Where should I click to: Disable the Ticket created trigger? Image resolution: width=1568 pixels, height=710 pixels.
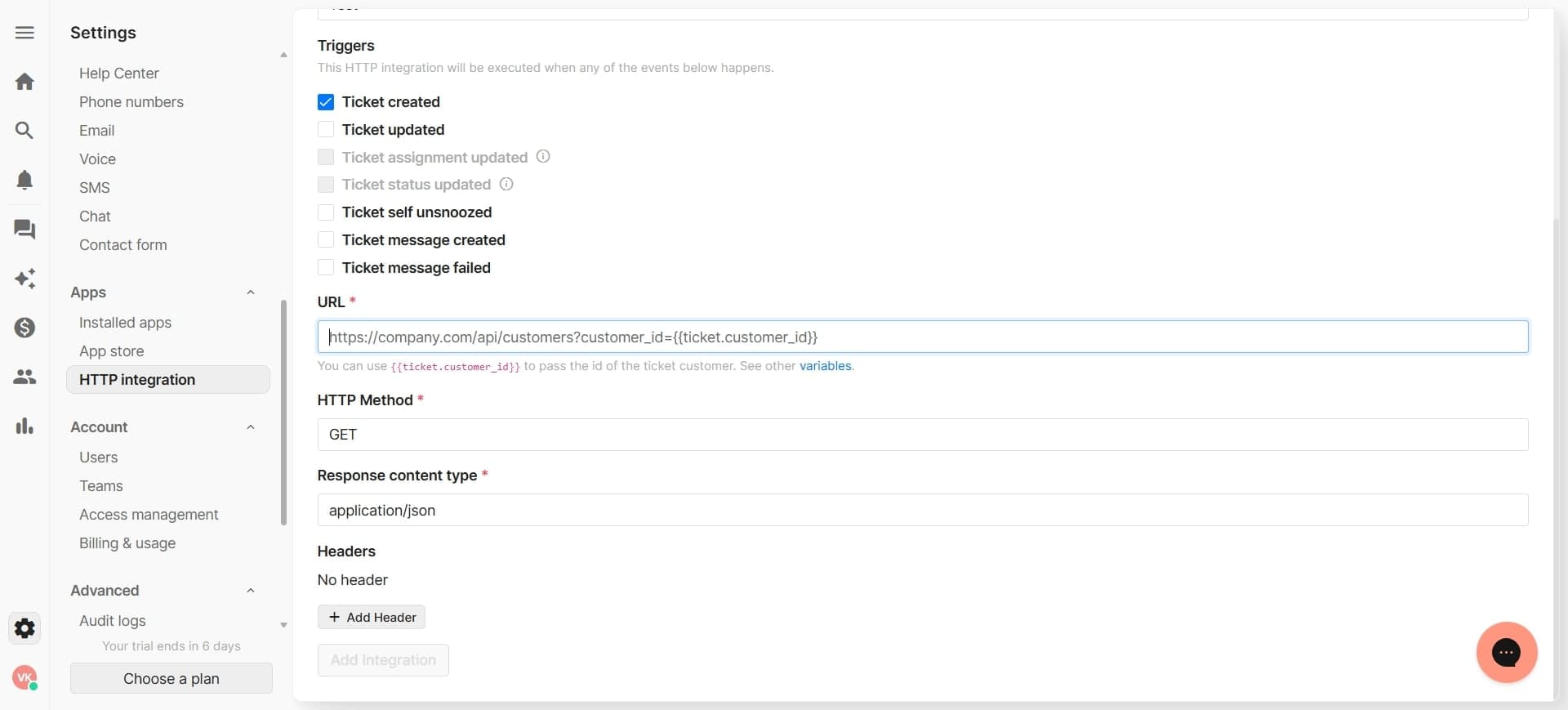coord(326,102)
